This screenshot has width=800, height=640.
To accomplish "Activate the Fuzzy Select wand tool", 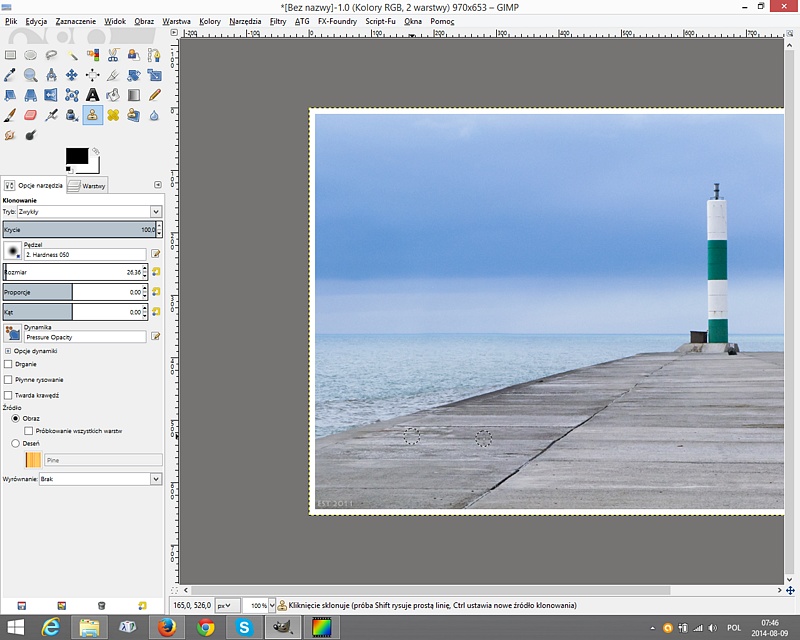I will pyautogui.click(x=72, y=55).
